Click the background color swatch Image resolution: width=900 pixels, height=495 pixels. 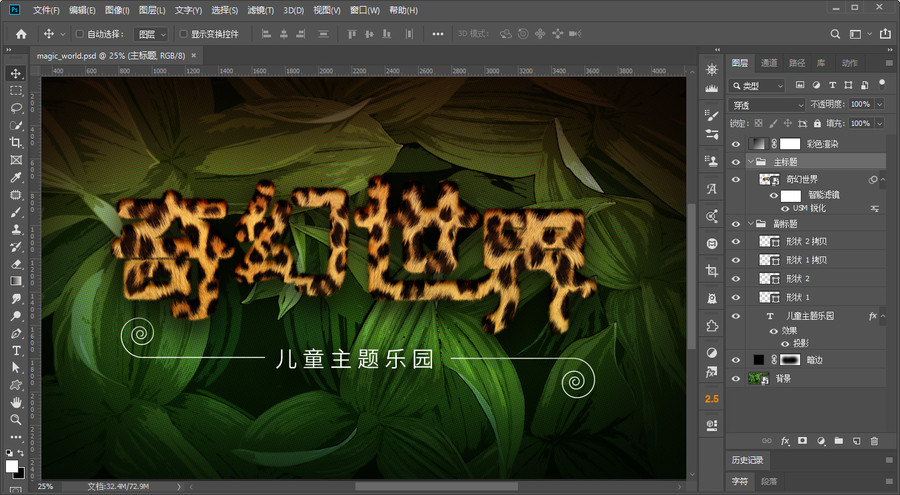(21, 475)
